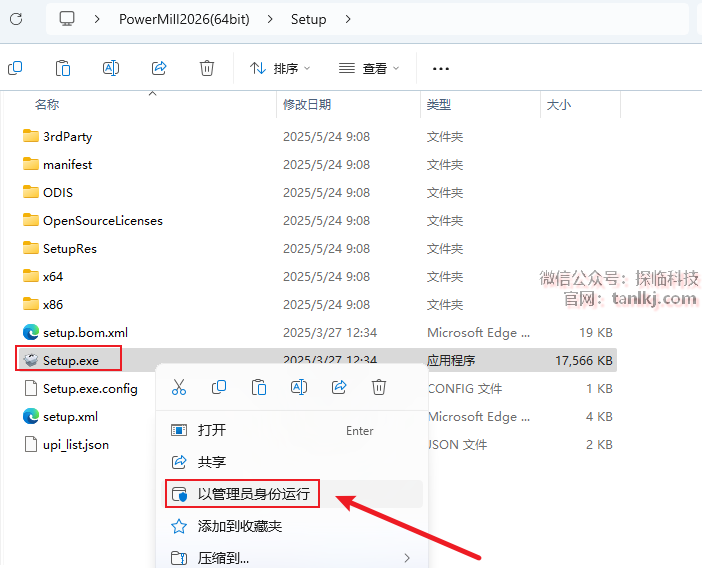Choose 以管理员身份运行 in context menu

(x=292, y=494)
